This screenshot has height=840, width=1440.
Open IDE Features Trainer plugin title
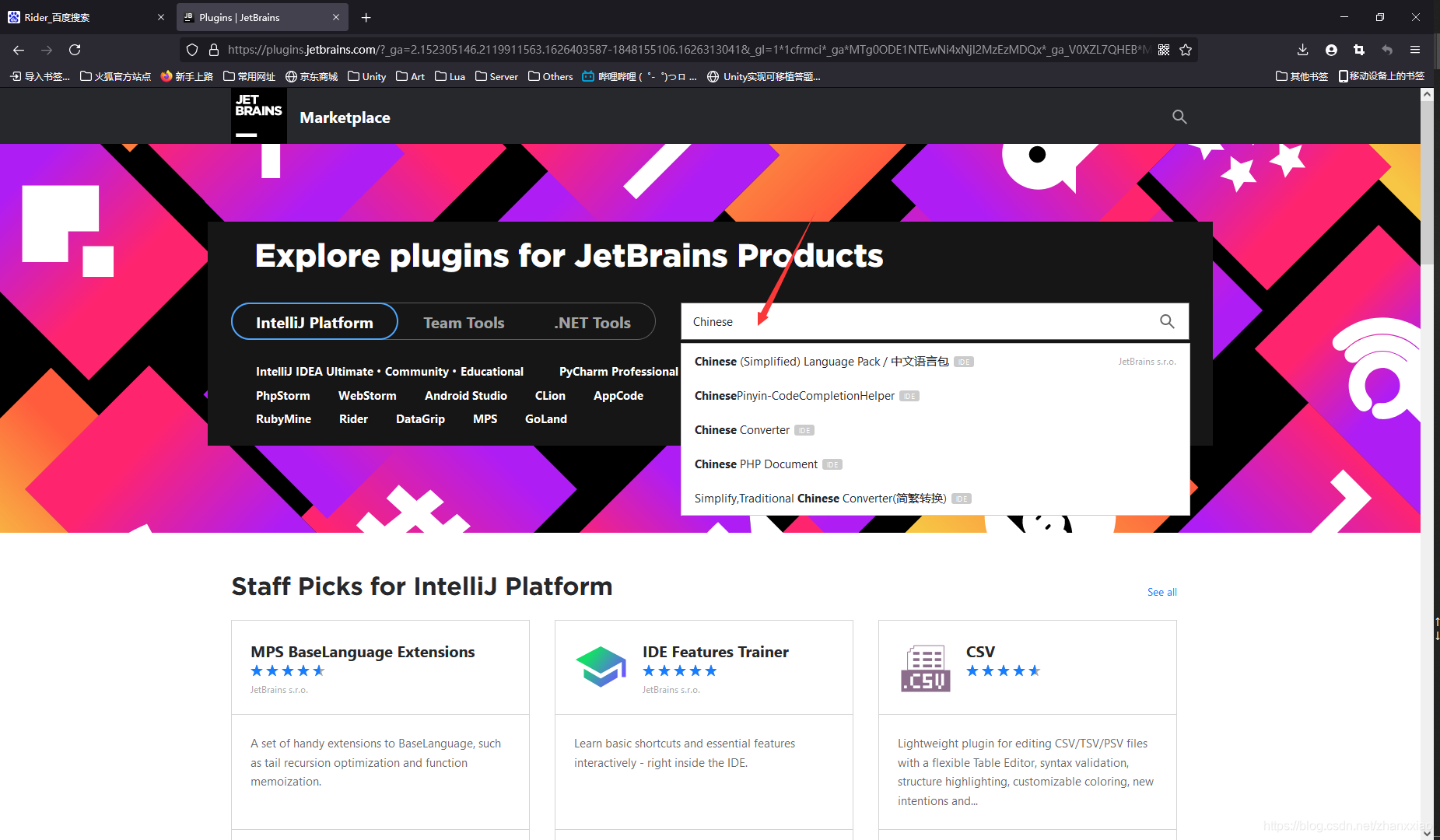[x=715, y=652]
